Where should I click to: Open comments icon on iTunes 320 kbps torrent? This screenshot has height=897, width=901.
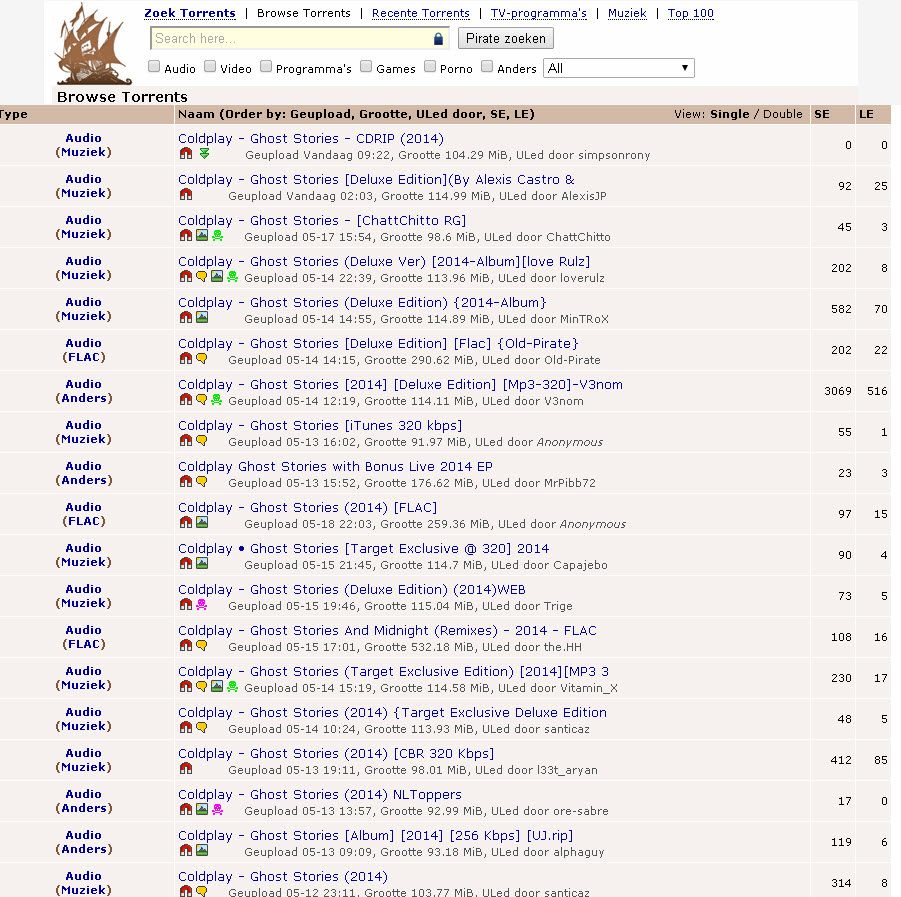[201, 442]
